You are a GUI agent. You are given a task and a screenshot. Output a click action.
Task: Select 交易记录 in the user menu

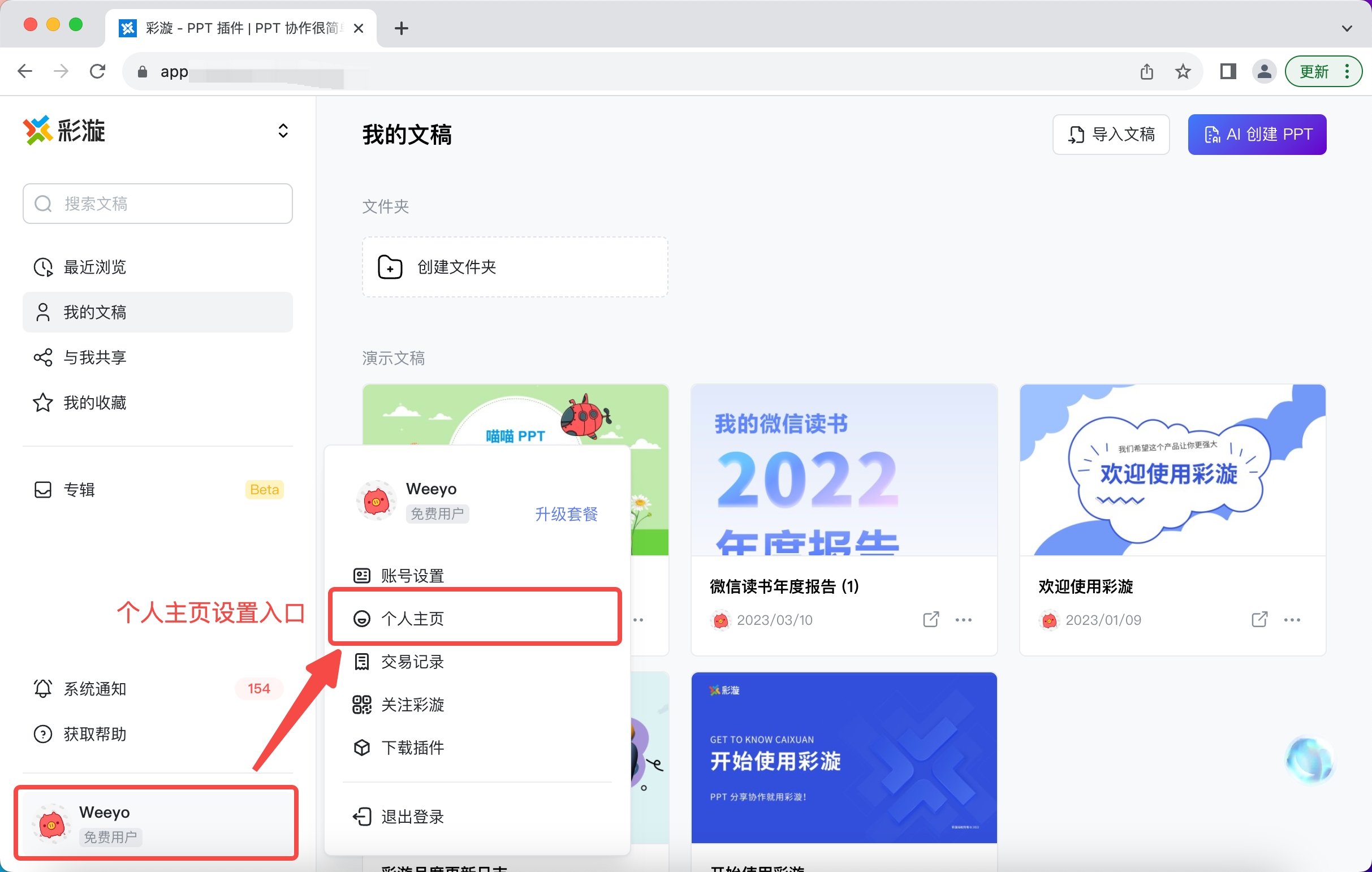pyautogui.click(x=477, y=662)
